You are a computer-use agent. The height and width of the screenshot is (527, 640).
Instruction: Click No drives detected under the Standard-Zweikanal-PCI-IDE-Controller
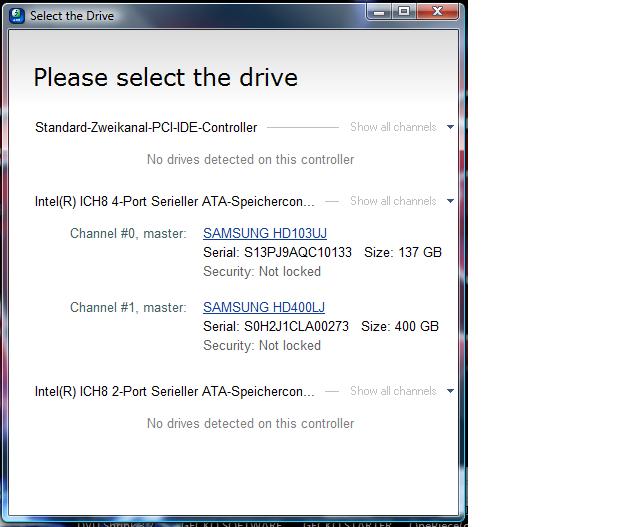(x=250, y=159)
